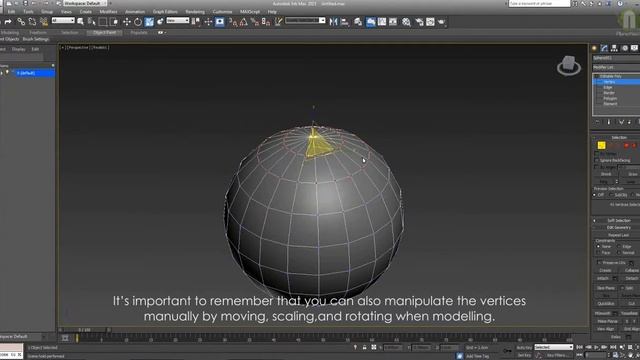640x360 pixels.
Task: Open the selection filter dropdown in toolbar
Action: pos(63,20)
